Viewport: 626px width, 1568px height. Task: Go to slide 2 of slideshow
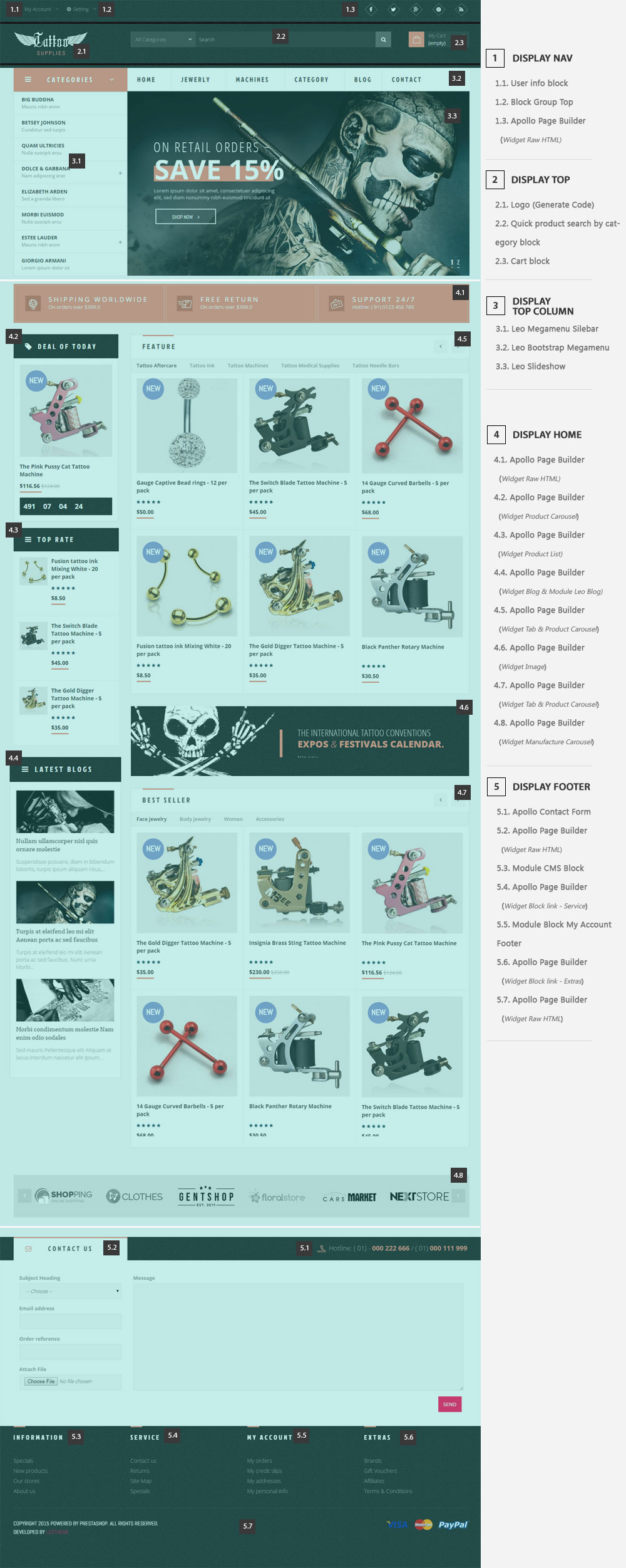coord(458,263)
